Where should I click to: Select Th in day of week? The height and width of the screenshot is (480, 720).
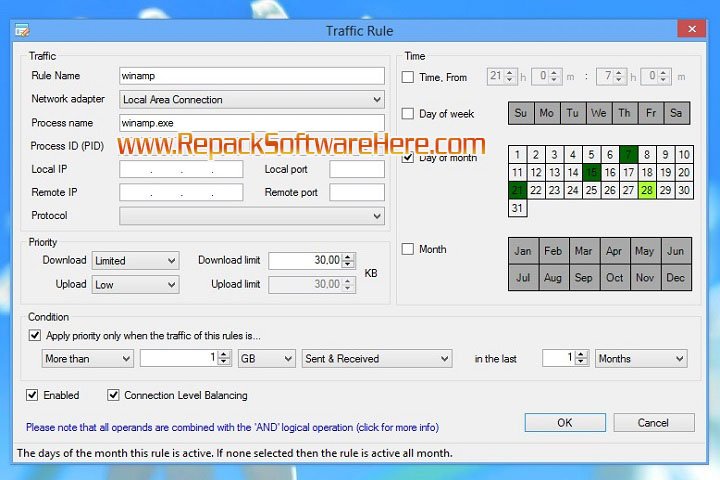(x=624, y=113)
